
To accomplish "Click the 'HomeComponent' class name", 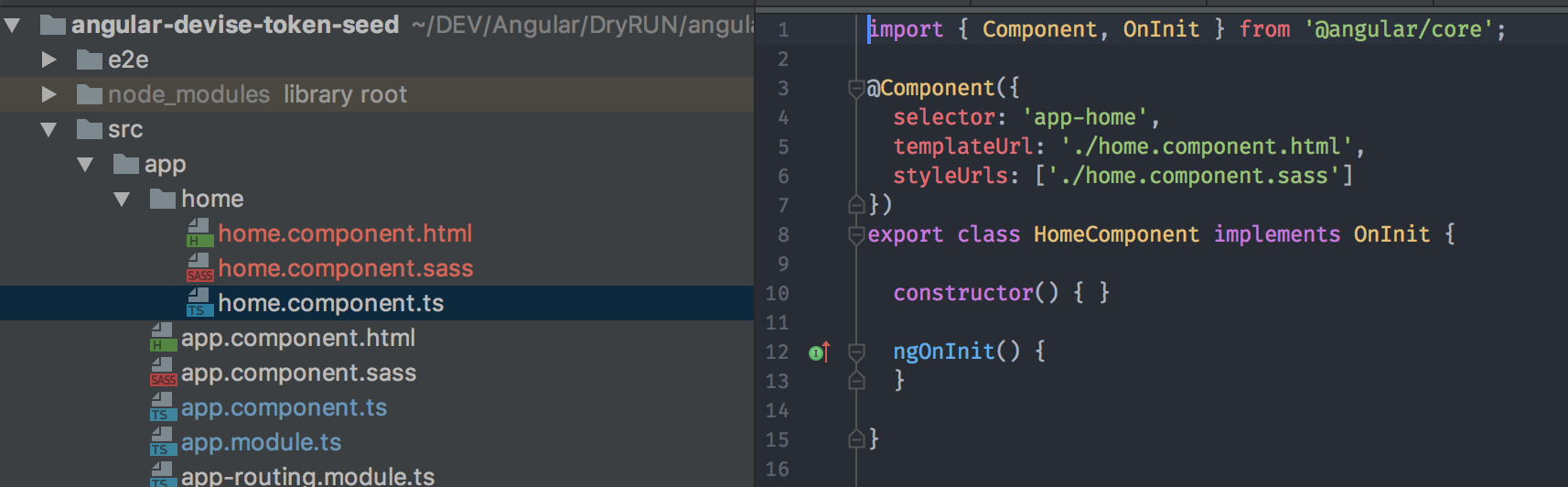I will [x=1116, y=234].
